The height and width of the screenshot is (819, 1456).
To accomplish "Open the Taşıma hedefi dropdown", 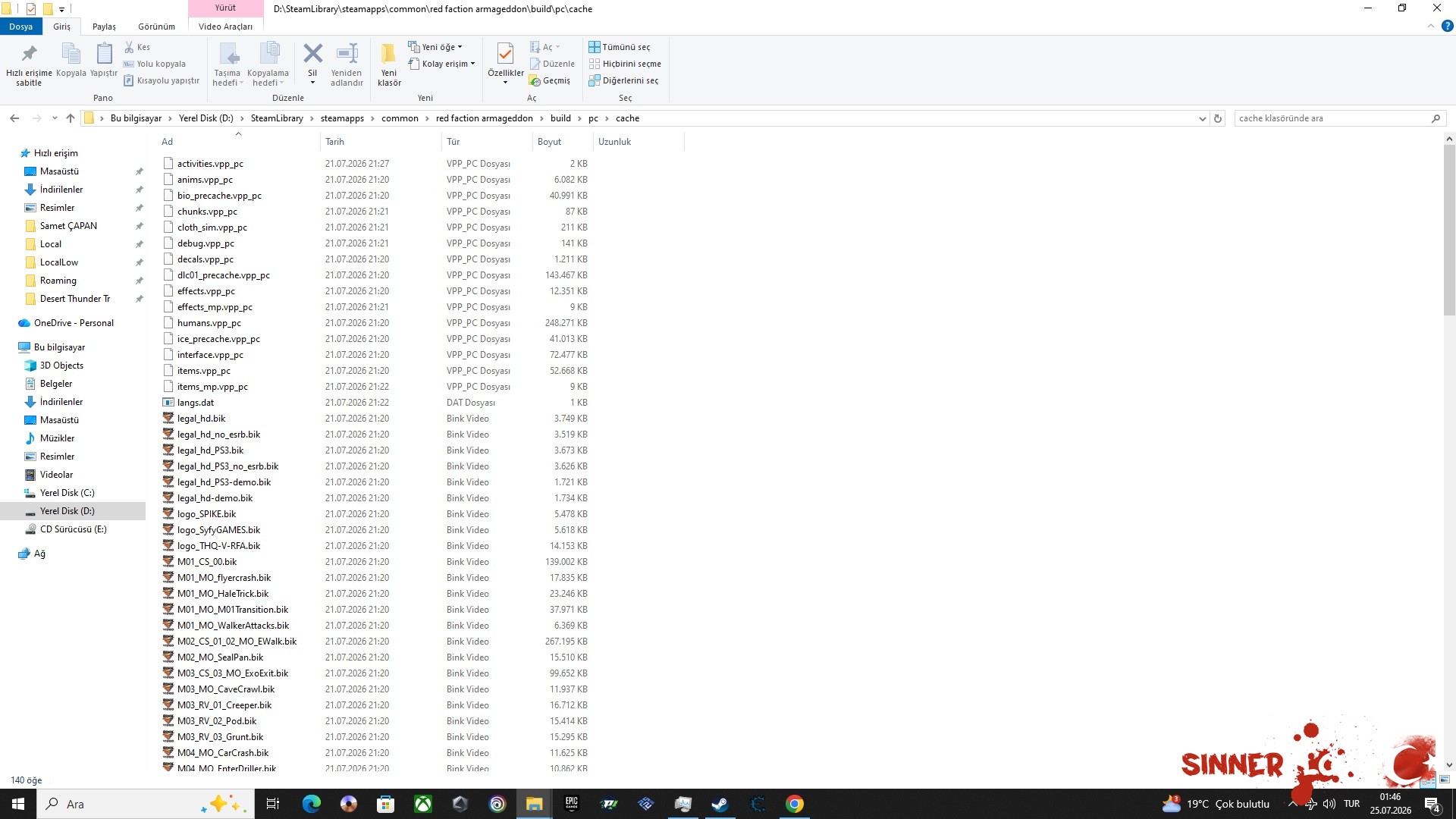I will [227, 64].
